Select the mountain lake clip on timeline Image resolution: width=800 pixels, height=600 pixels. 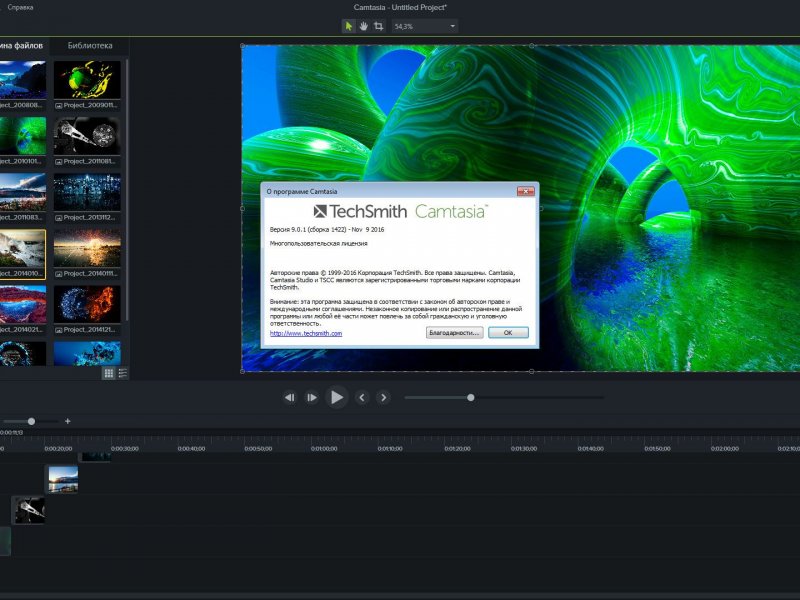63,479
